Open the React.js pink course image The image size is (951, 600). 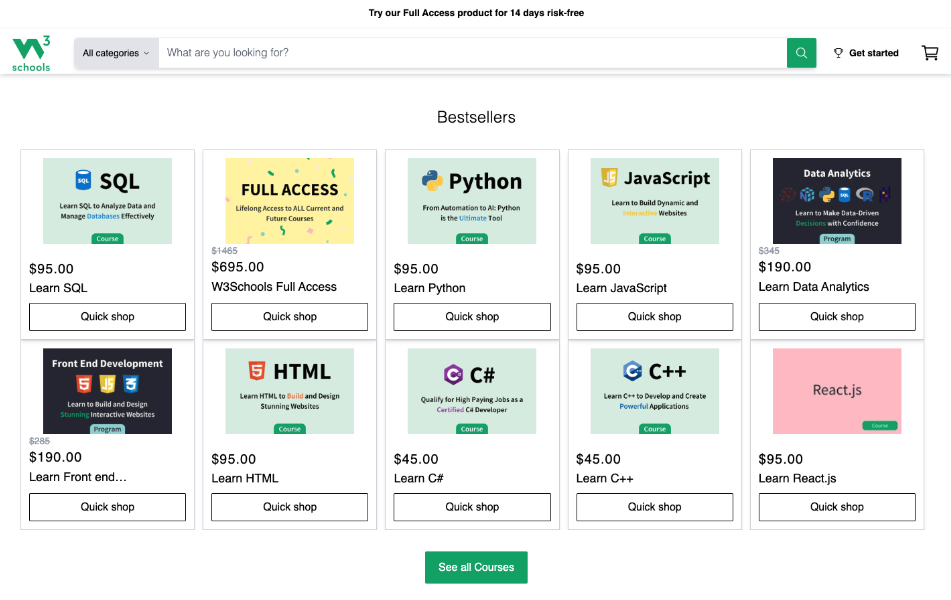point(837,391)
